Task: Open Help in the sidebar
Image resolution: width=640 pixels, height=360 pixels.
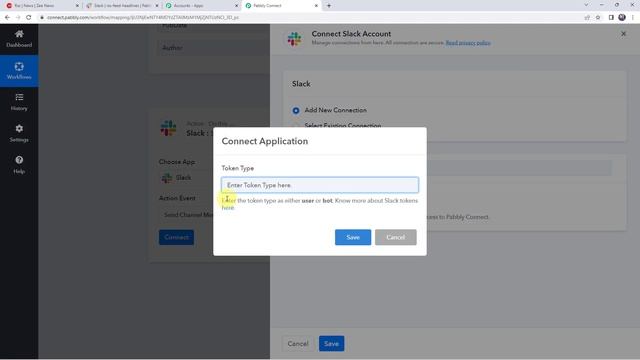Action: click(19, 165)
